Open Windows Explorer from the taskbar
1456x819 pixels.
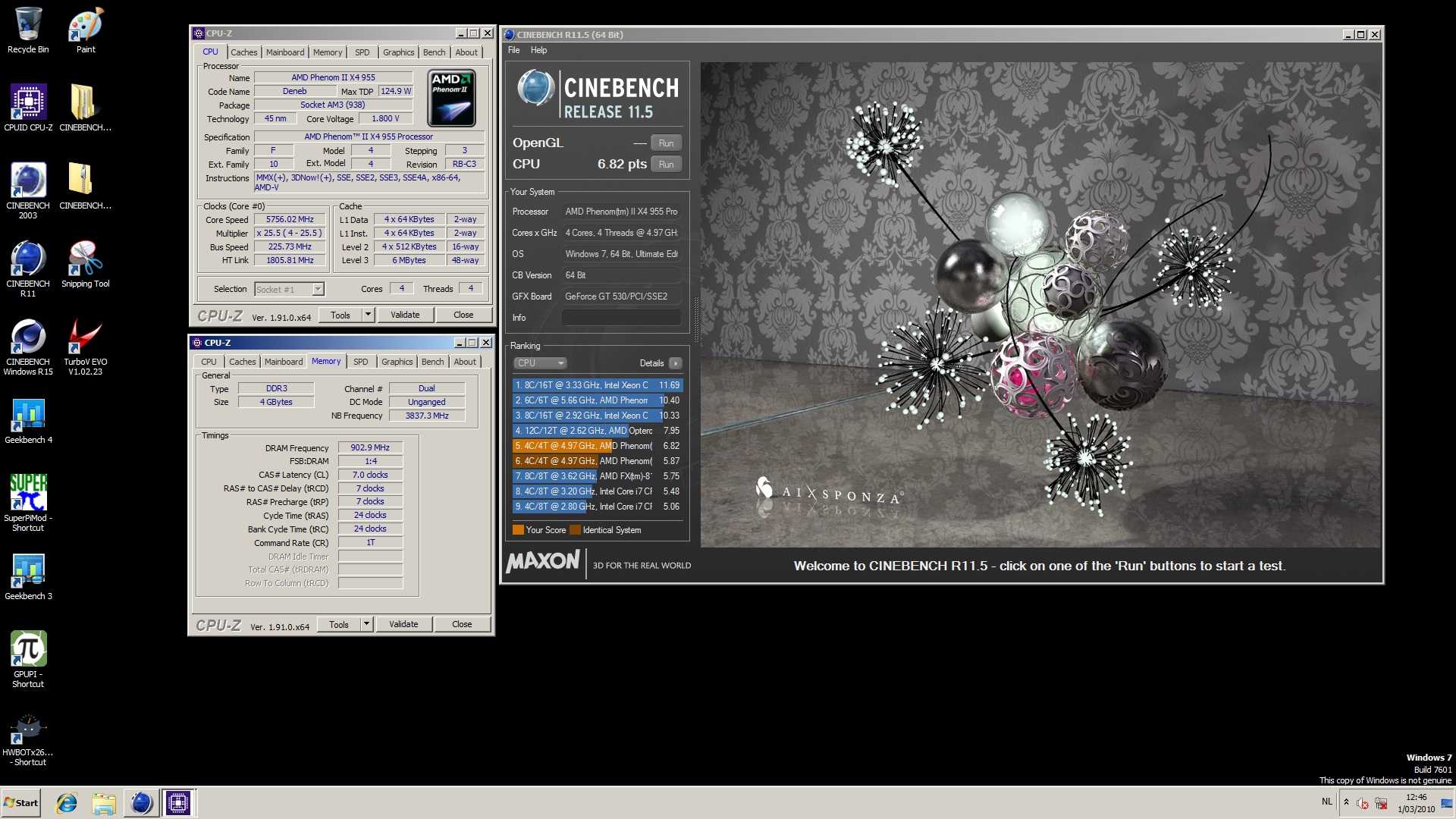pyautogui.click(x=104, y=803)
